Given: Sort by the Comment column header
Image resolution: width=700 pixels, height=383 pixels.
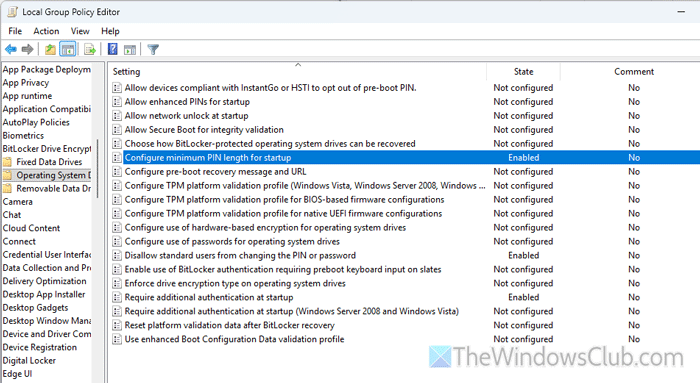Looking at the screenshot, I should click(x=633, y=71).
